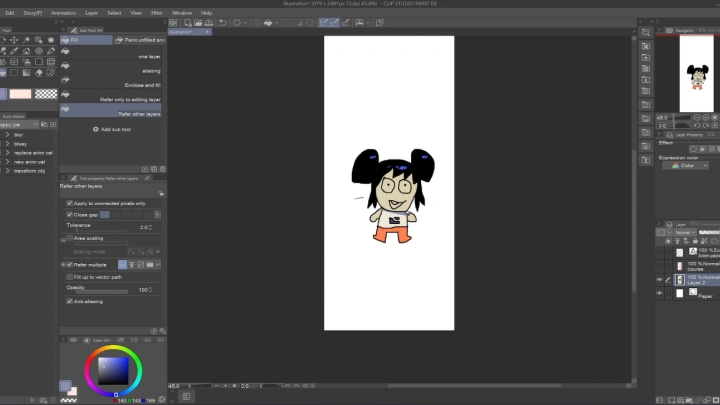
Task: Expand the new anim cel auto action
Action: (7, 162)
